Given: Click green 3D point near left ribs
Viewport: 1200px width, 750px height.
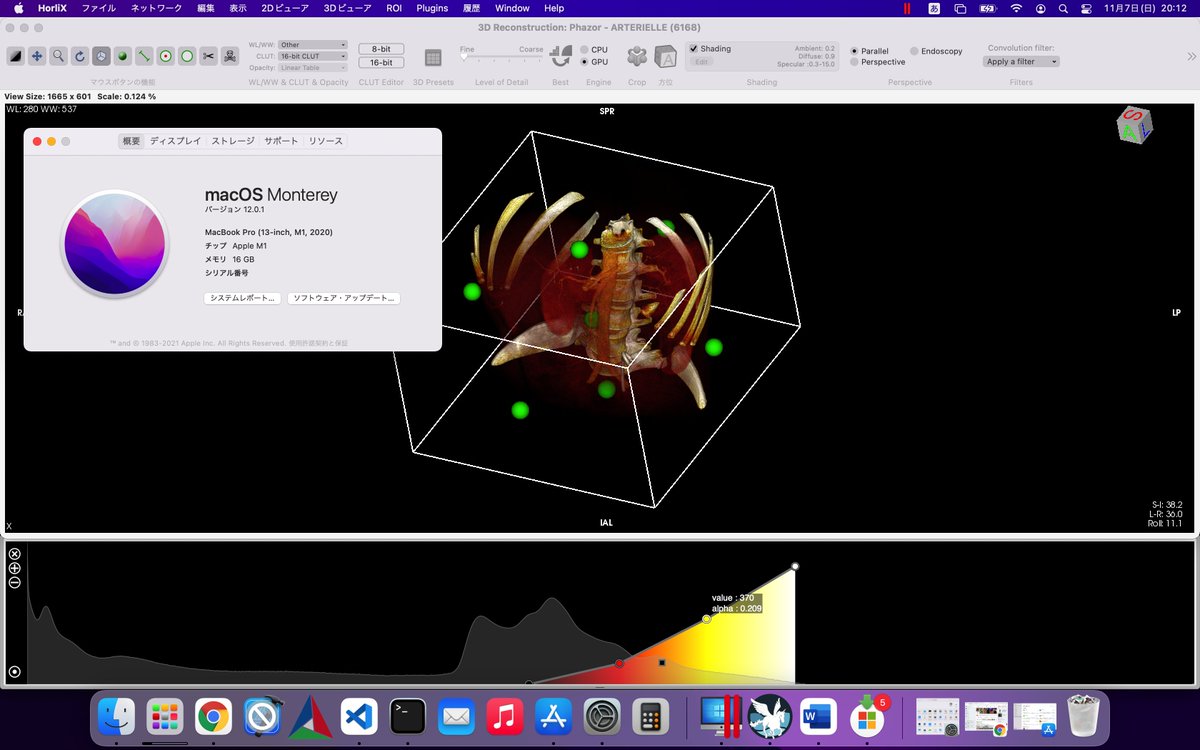Looking at the screenshot, I should (472, 291).
